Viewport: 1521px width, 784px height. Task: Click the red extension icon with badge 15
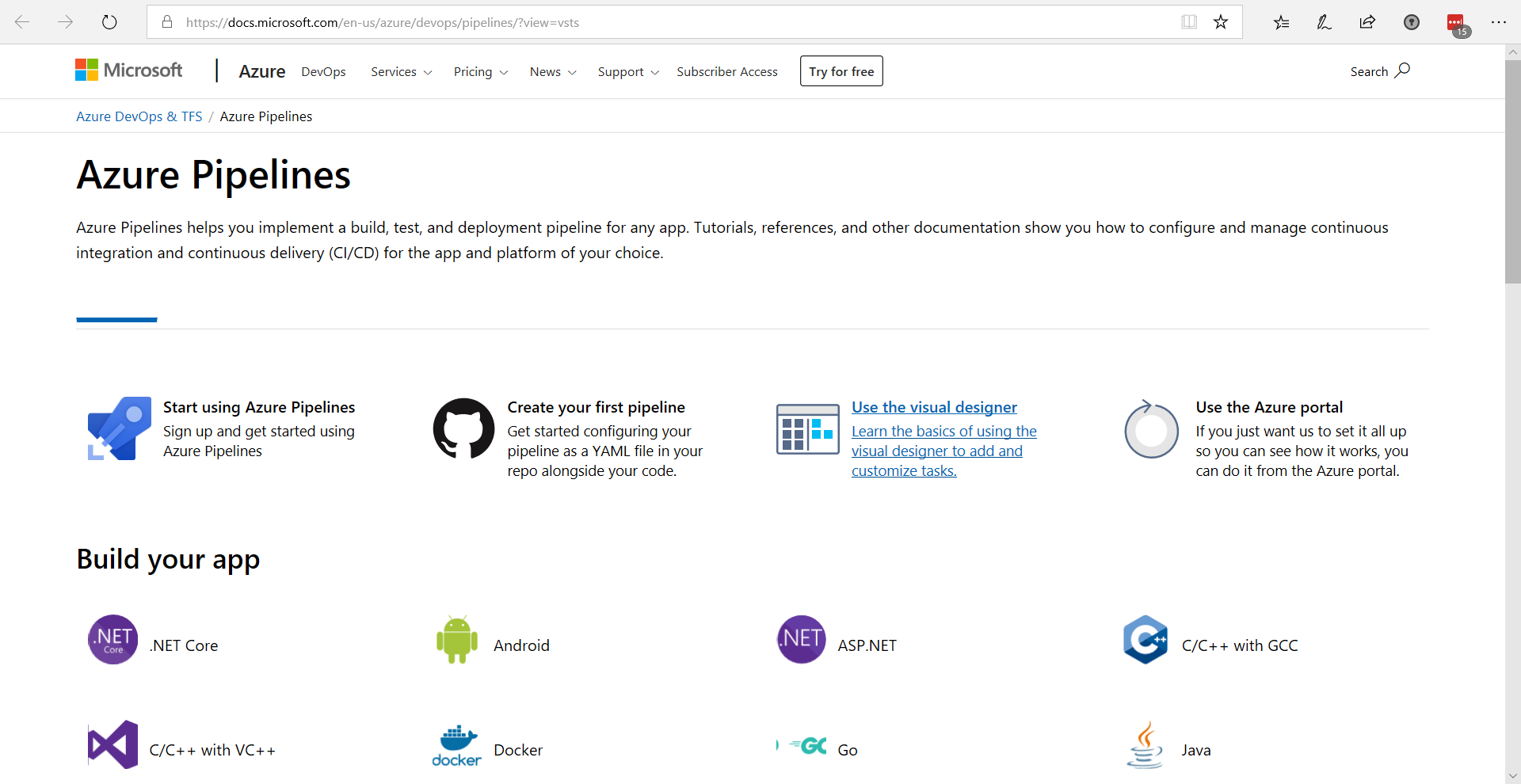click(x=1458, y=25)
